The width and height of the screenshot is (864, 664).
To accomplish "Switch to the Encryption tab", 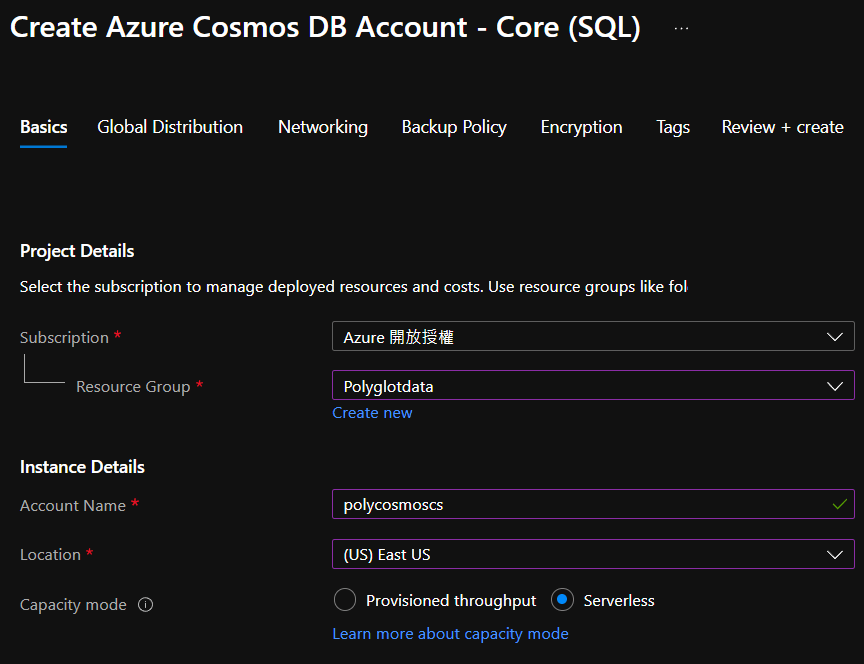I will click(581, 127).
